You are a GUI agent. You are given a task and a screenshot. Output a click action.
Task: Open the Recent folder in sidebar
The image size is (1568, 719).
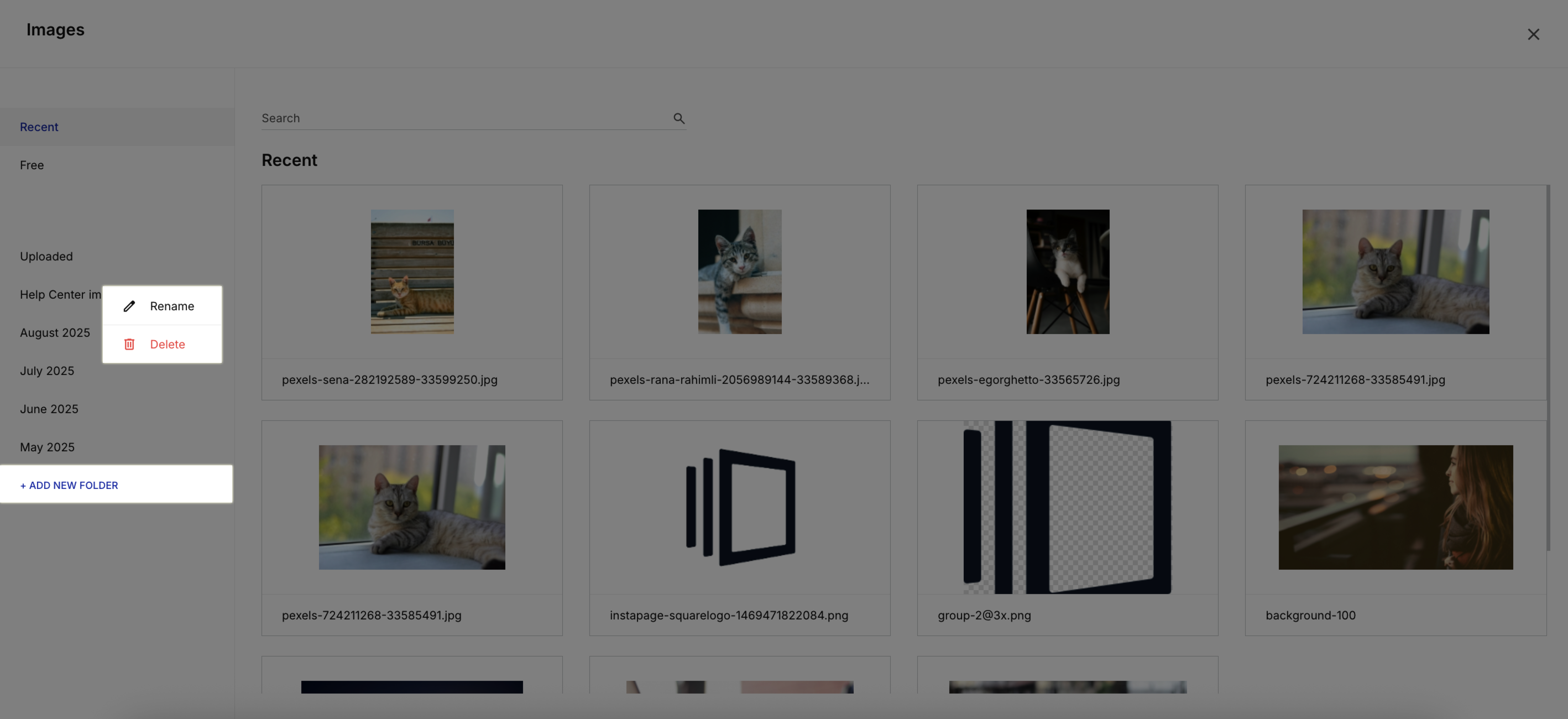pyautogui.click(x=39, y=127)
